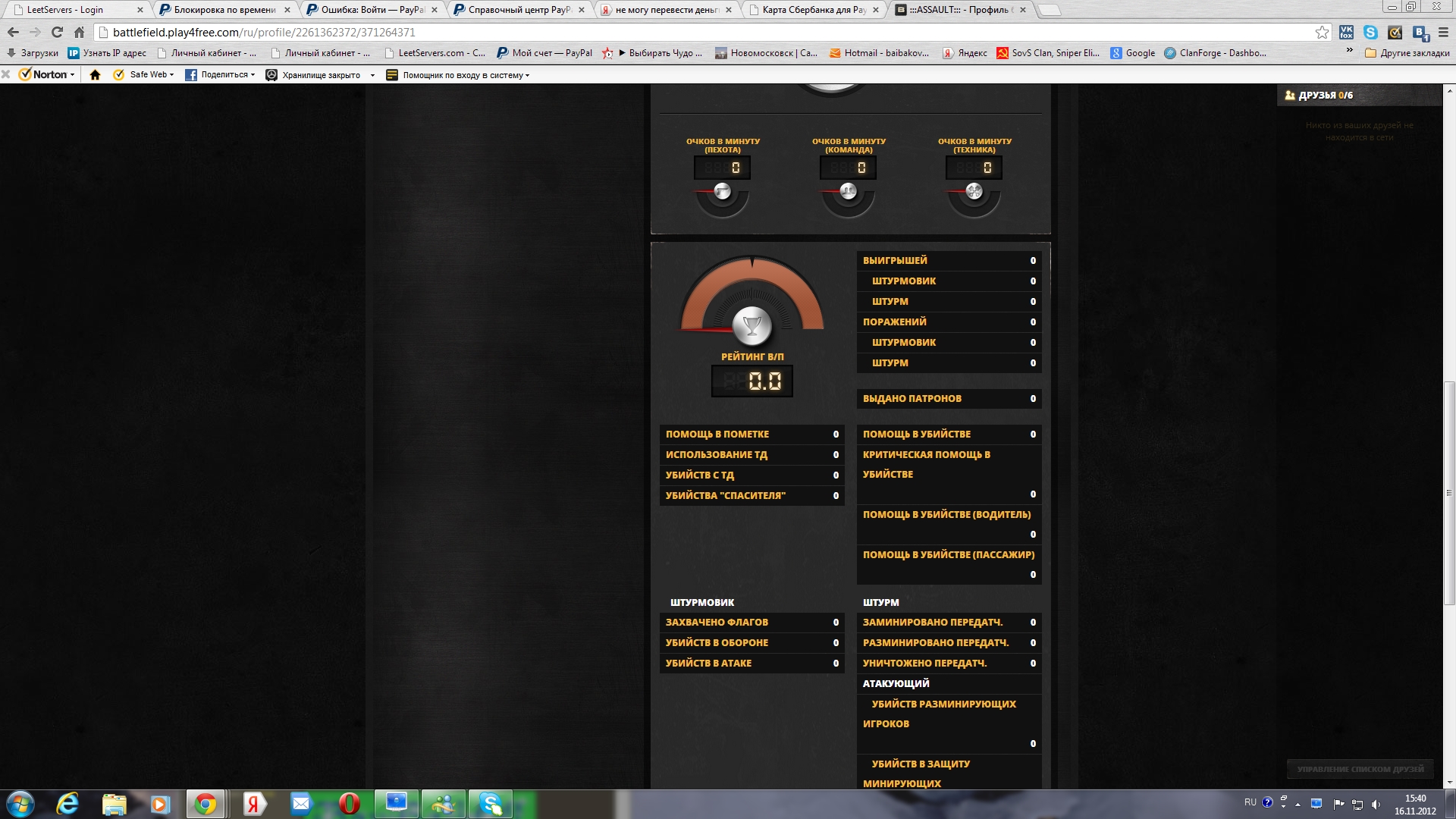Open the Hotmail - baibakov bookmark
1456x819 pixels.
(879, 53)
